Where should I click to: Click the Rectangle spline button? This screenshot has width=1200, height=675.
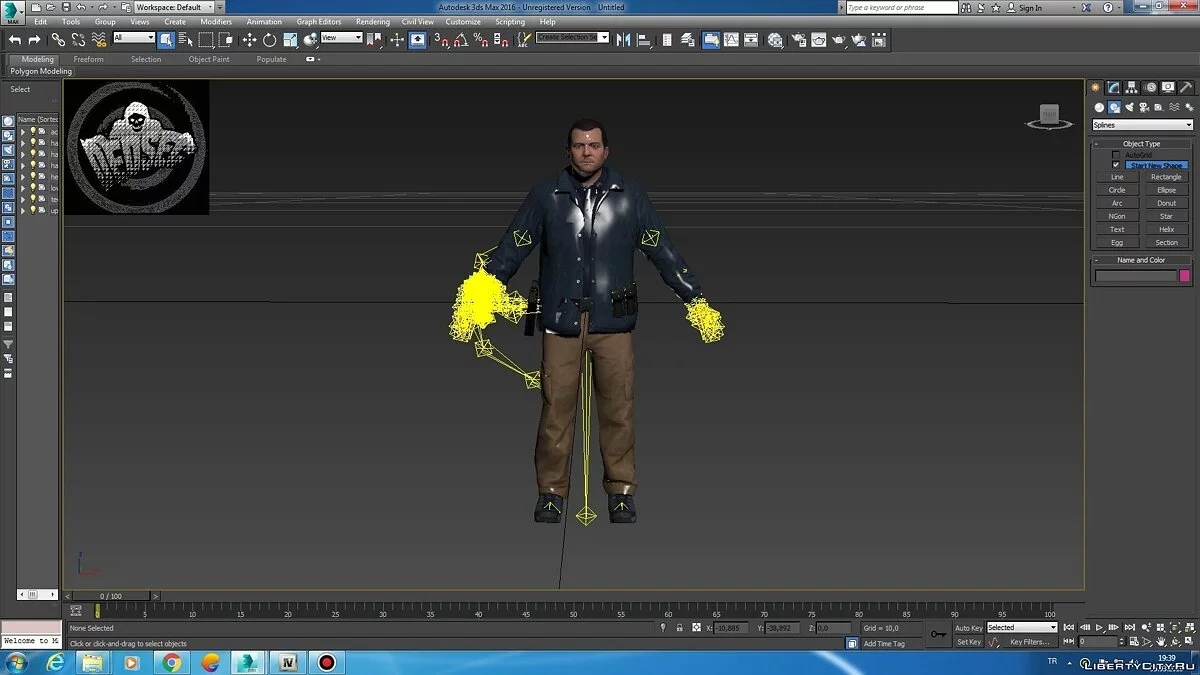[x=1166, y=177]
